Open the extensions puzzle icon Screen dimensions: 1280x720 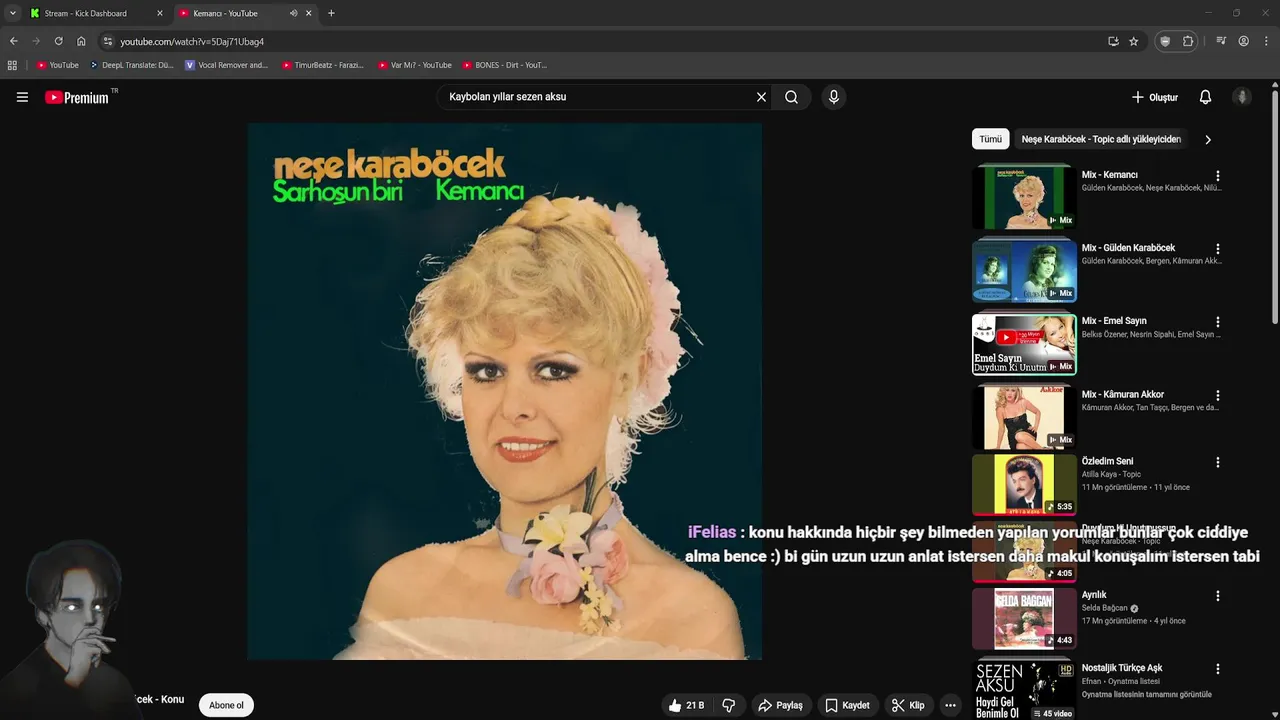(x=1188, y=41)
